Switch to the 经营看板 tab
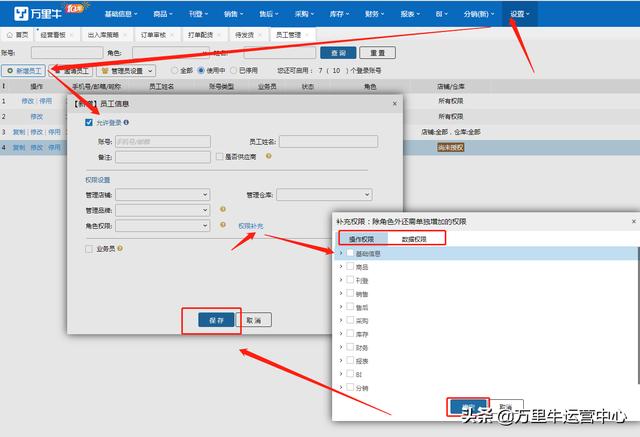640x437 pixels. 53,35
